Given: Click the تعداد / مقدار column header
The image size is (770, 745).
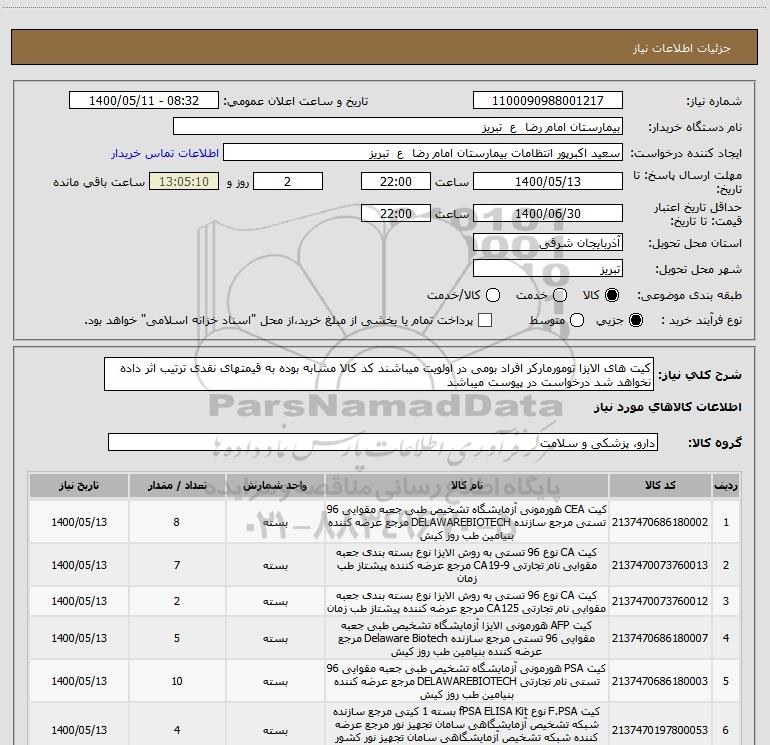Looking at the screenshot, I should [177, 486].
